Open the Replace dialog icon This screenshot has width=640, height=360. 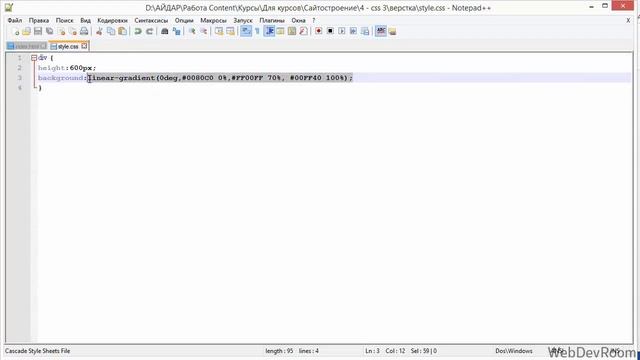(176, 31)
